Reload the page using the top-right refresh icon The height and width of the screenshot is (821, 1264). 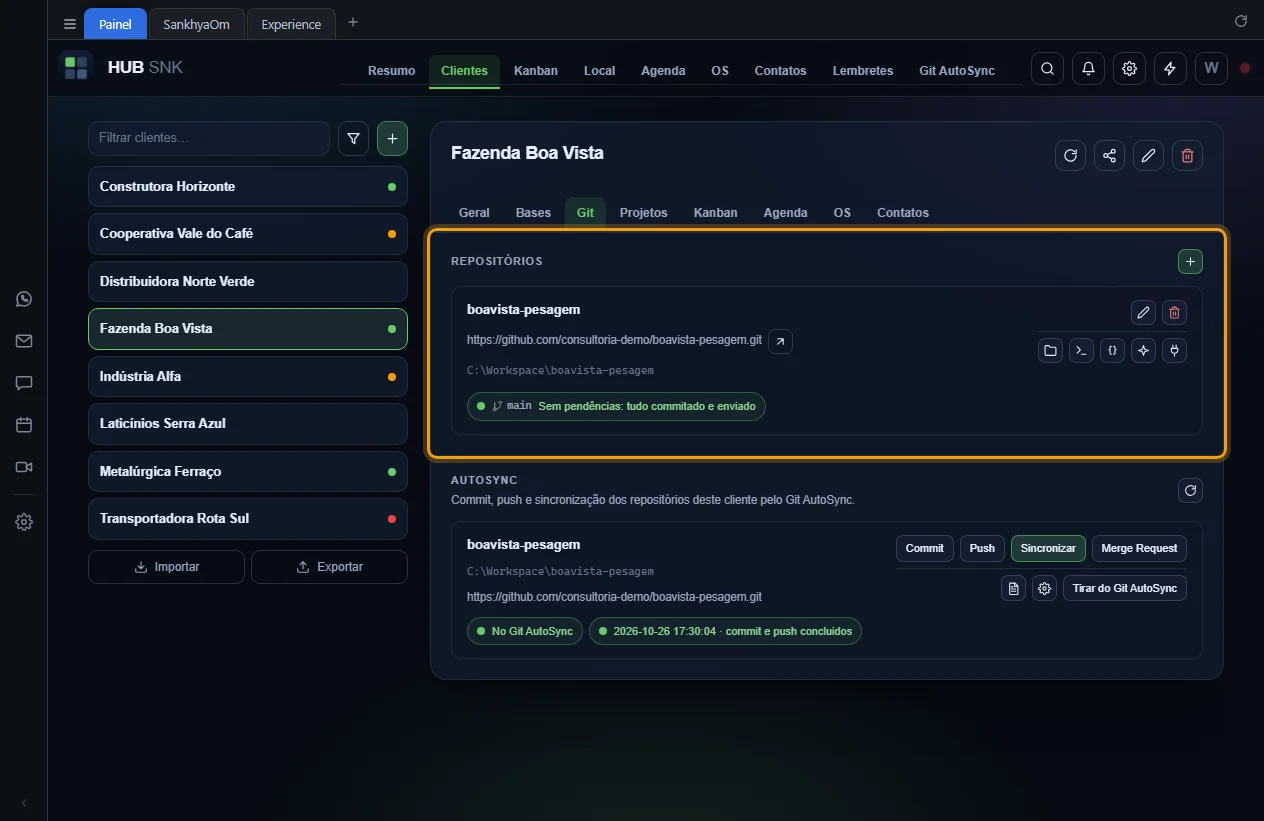(x=1241, y=21)
